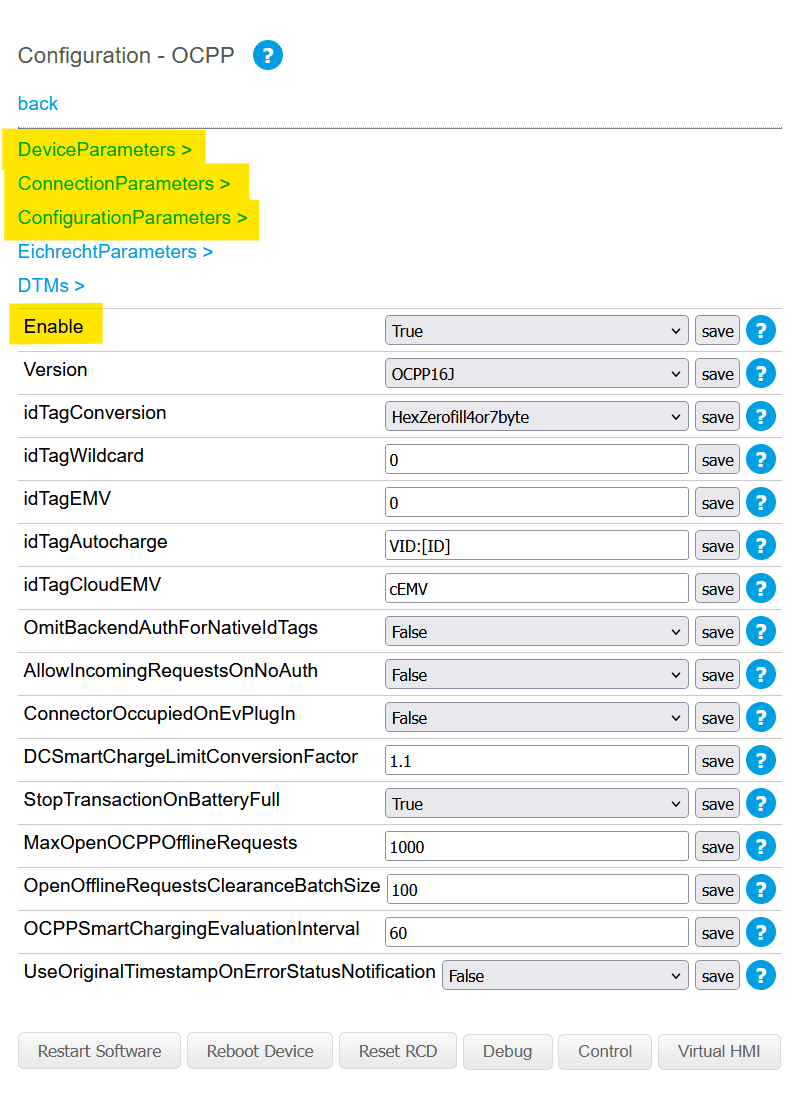
Task: Save the idTagWildcard value
Action: (717, 460)
